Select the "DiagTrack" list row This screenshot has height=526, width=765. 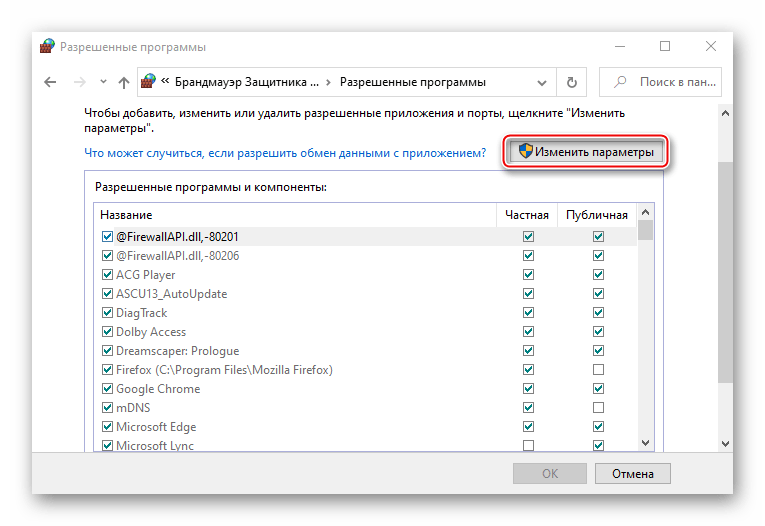point(365,313)
